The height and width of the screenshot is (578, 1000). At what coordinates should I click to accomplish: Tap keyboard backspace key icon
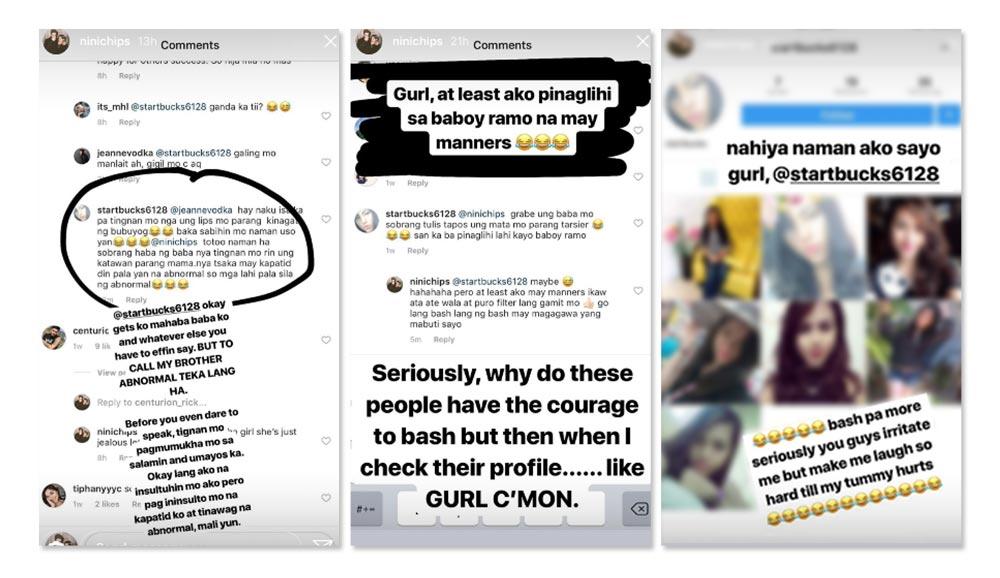(638, 508)
